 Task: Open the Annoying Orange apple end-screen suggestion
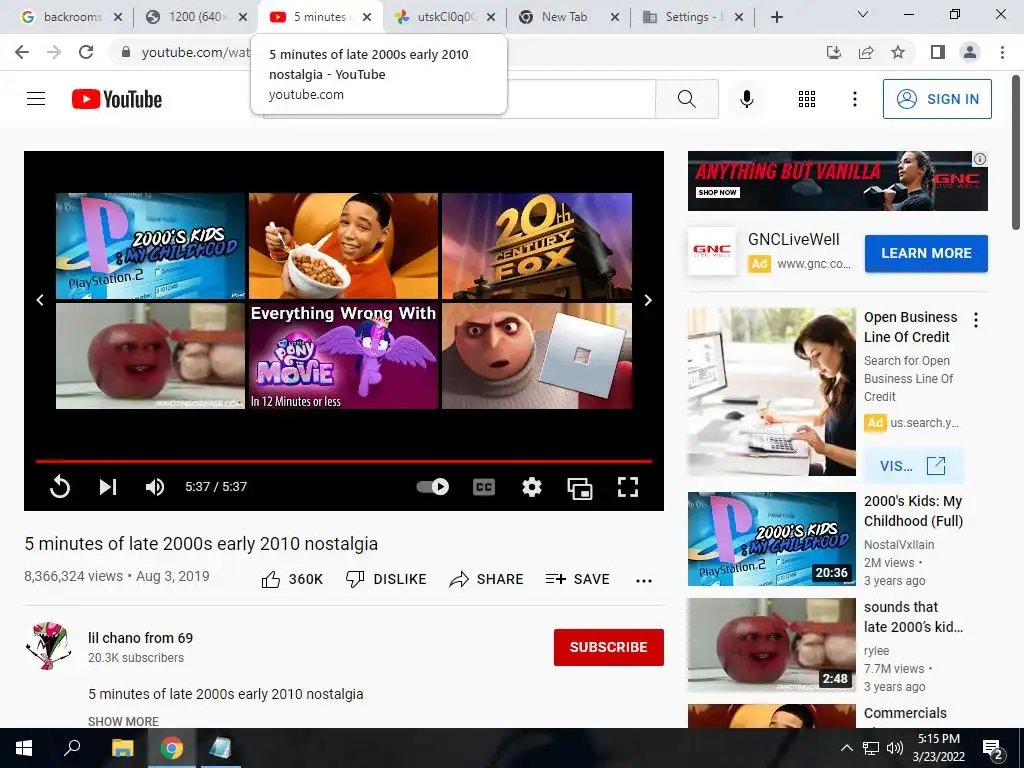click(x=150, y=356)
